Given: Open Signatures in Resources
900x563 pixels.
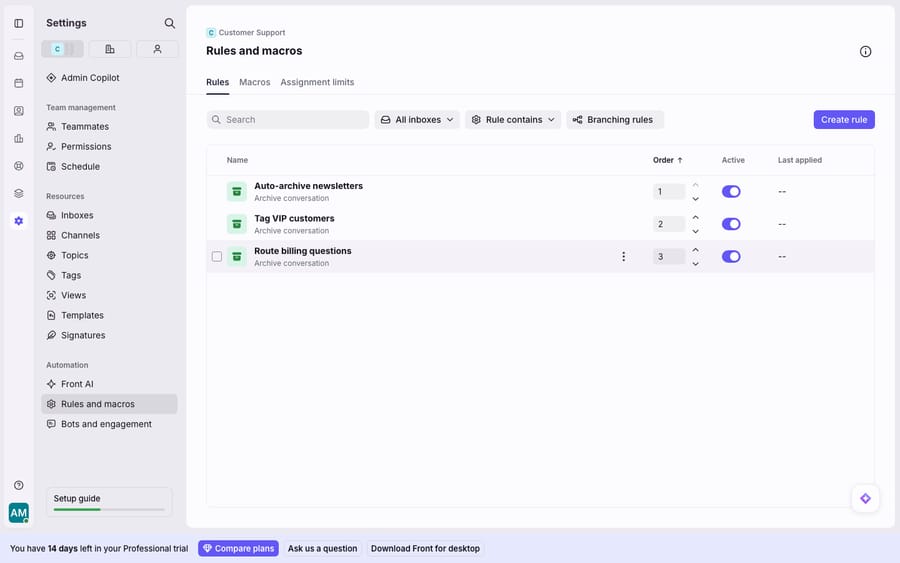Looking at the screenshot, I should point(109,335).
